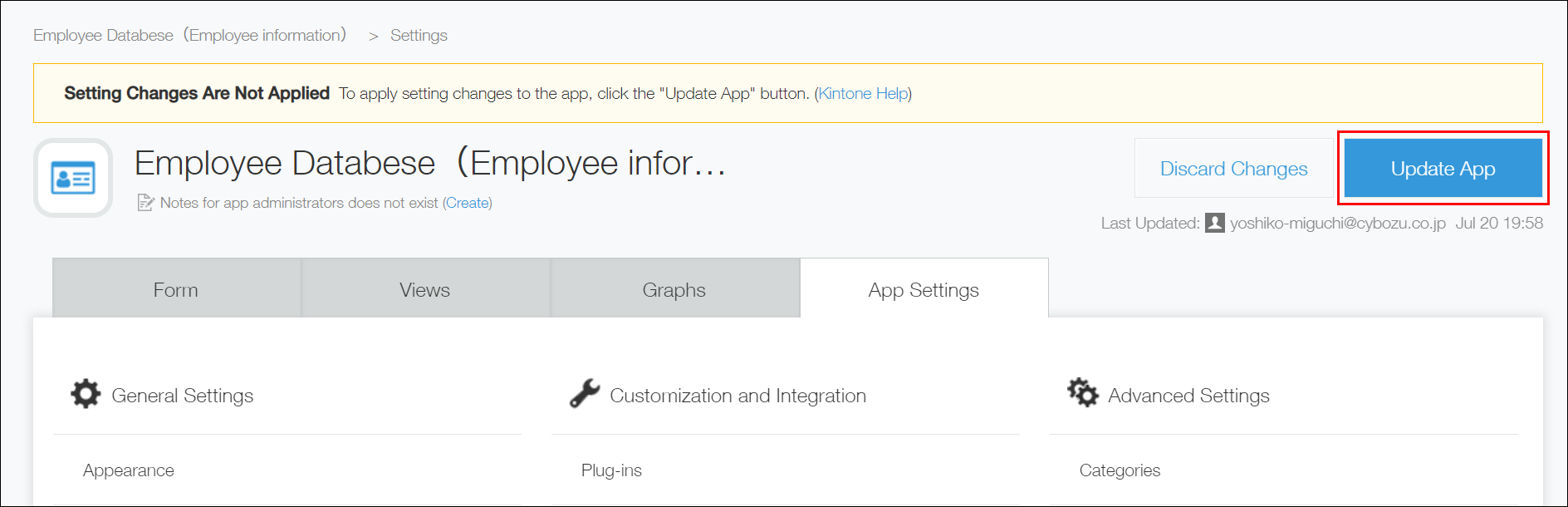The image size is (1568, 507).
Task: Click the employee ID card app icon
Action: pos(73,178)
